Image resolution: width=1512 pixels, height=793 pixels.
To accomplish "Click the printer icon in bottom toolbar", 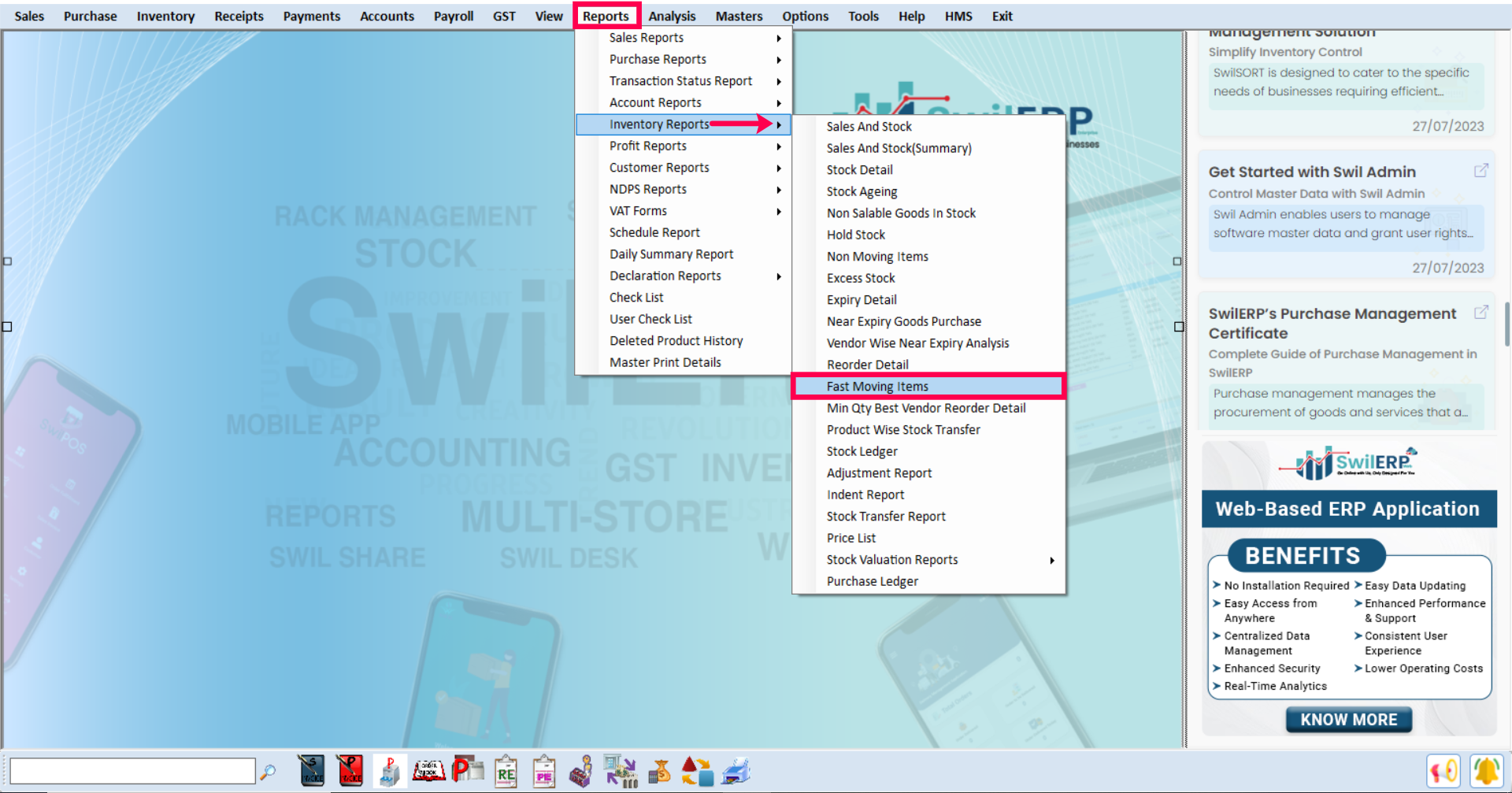I will (736, 772).
